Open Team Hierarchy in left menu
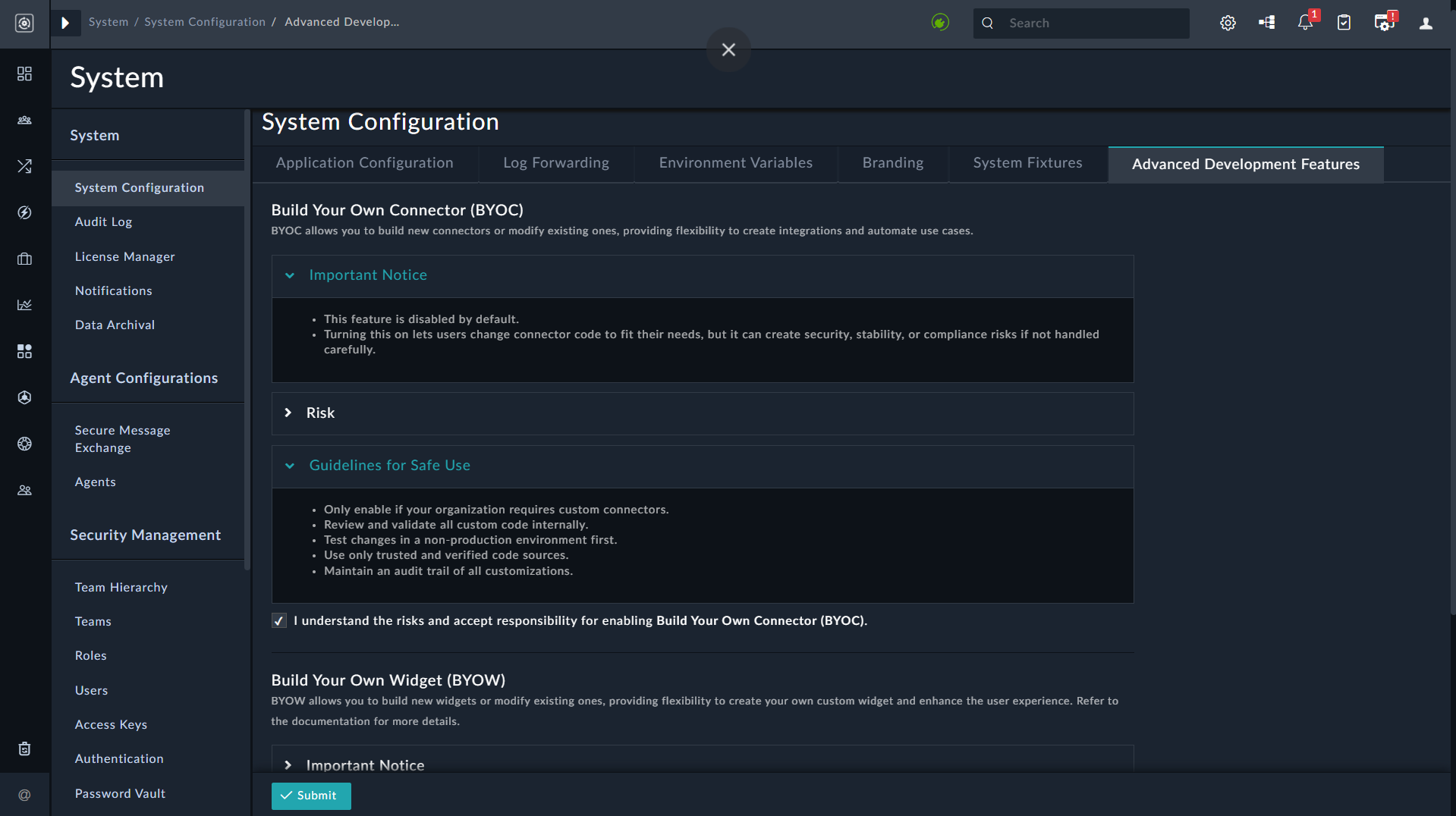 (121, 587)
